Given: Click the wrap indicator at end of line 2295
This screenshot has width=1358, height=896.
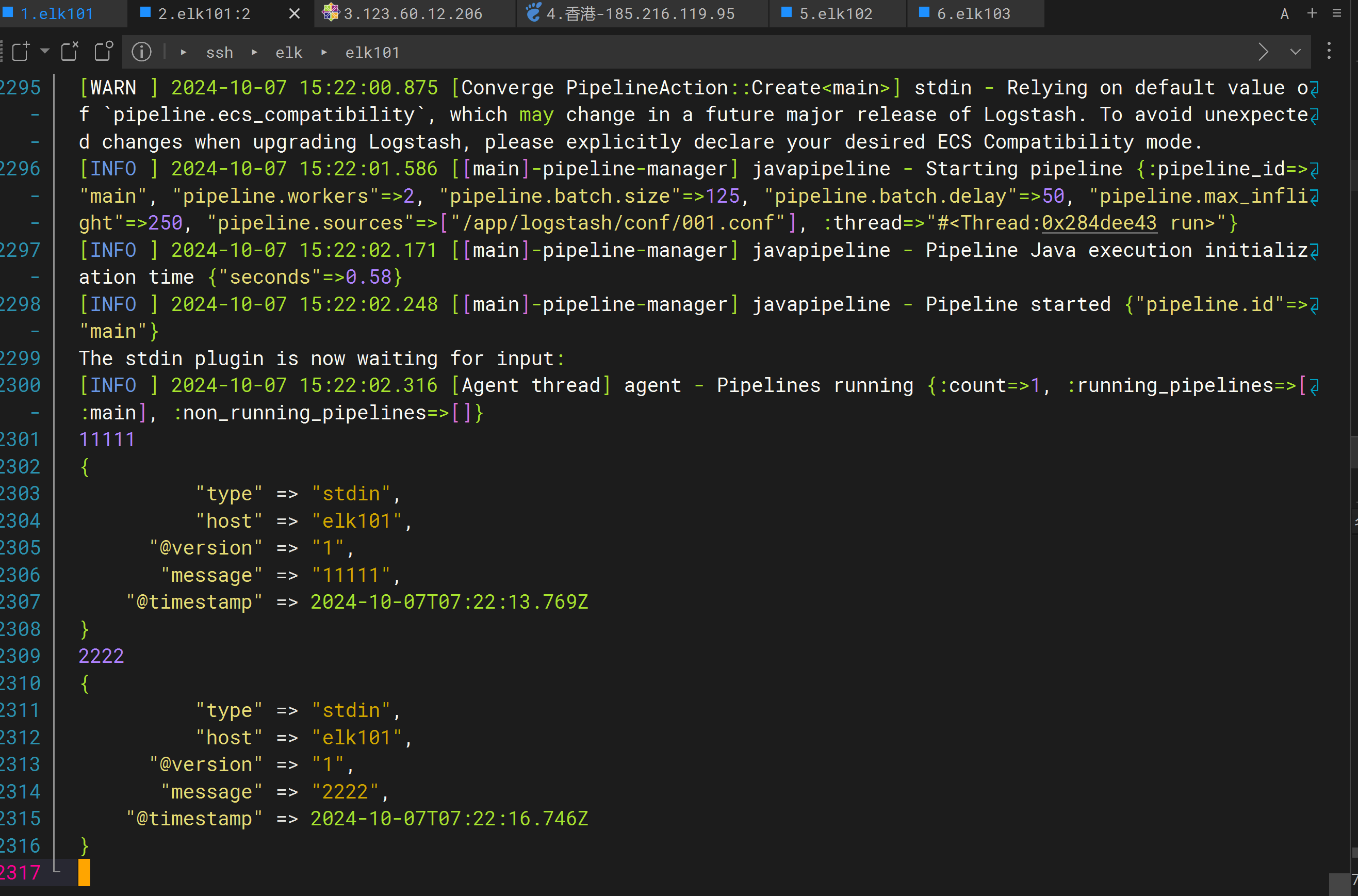Looking at the screenshot, I should click(1315, 88).
